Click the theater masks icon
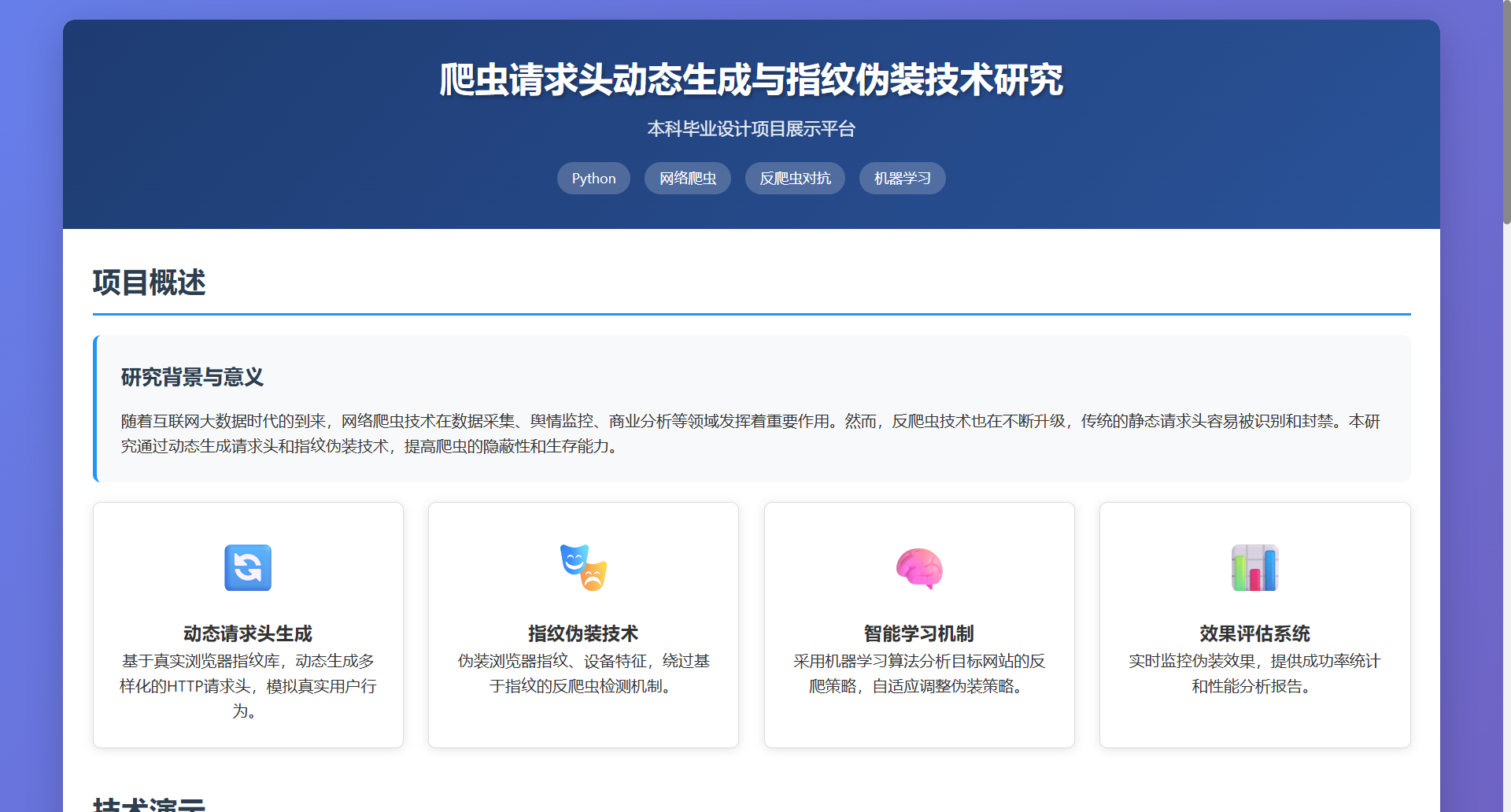The width and height of the screenshot is (1511, 812). coord(583,567)
